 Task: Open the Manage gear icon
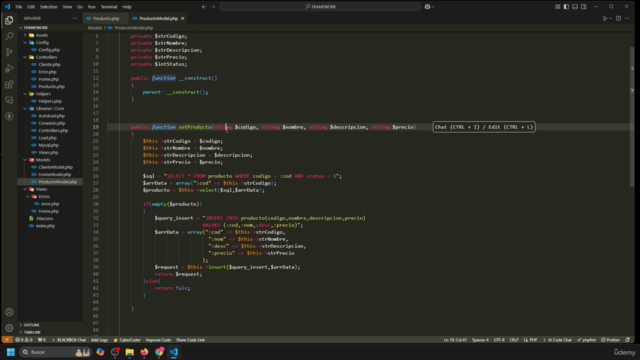click(9, 328)
